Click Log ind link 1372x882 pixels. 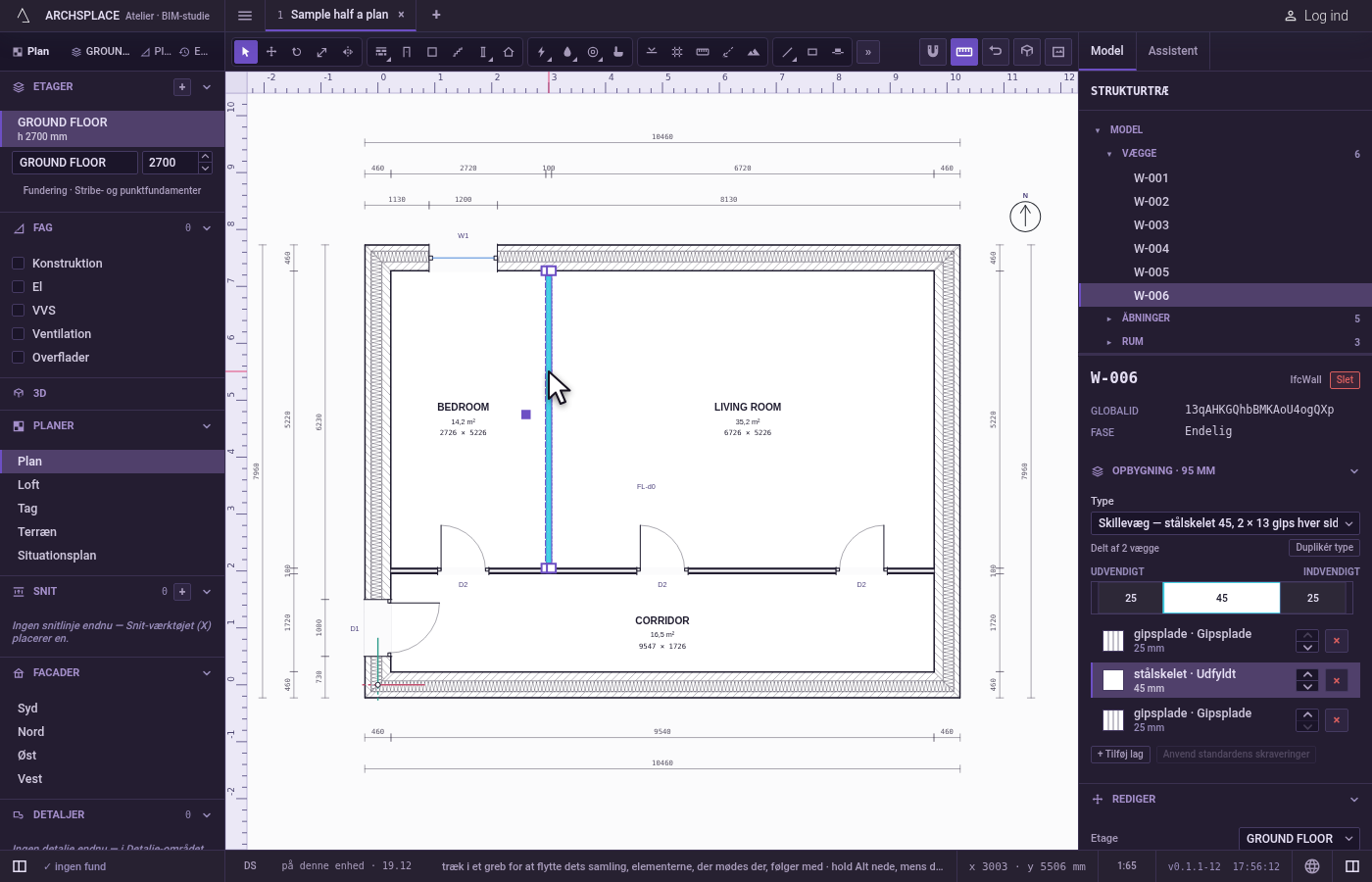point(1316,16)
